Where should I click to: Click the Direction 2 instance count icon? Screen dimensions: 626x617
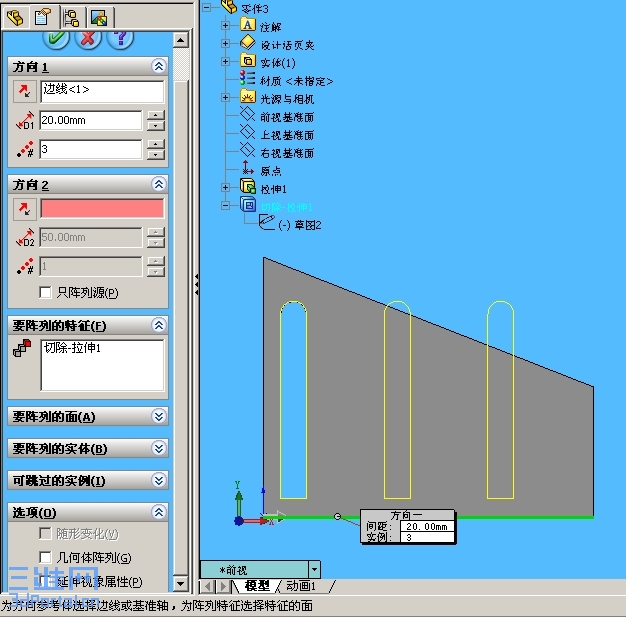25,266
